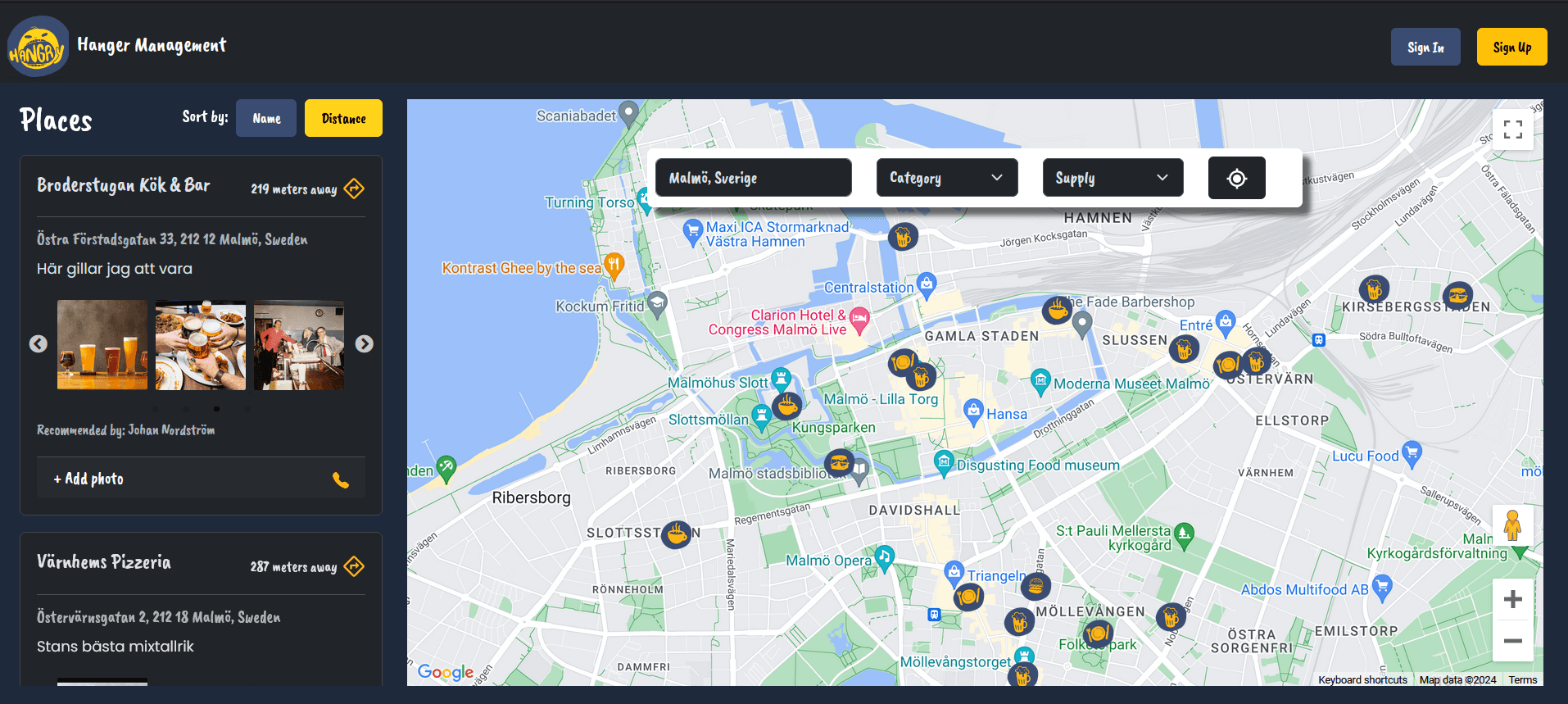
Task: Select plate marker on Folkets park
Action: tap(1098, 633)
